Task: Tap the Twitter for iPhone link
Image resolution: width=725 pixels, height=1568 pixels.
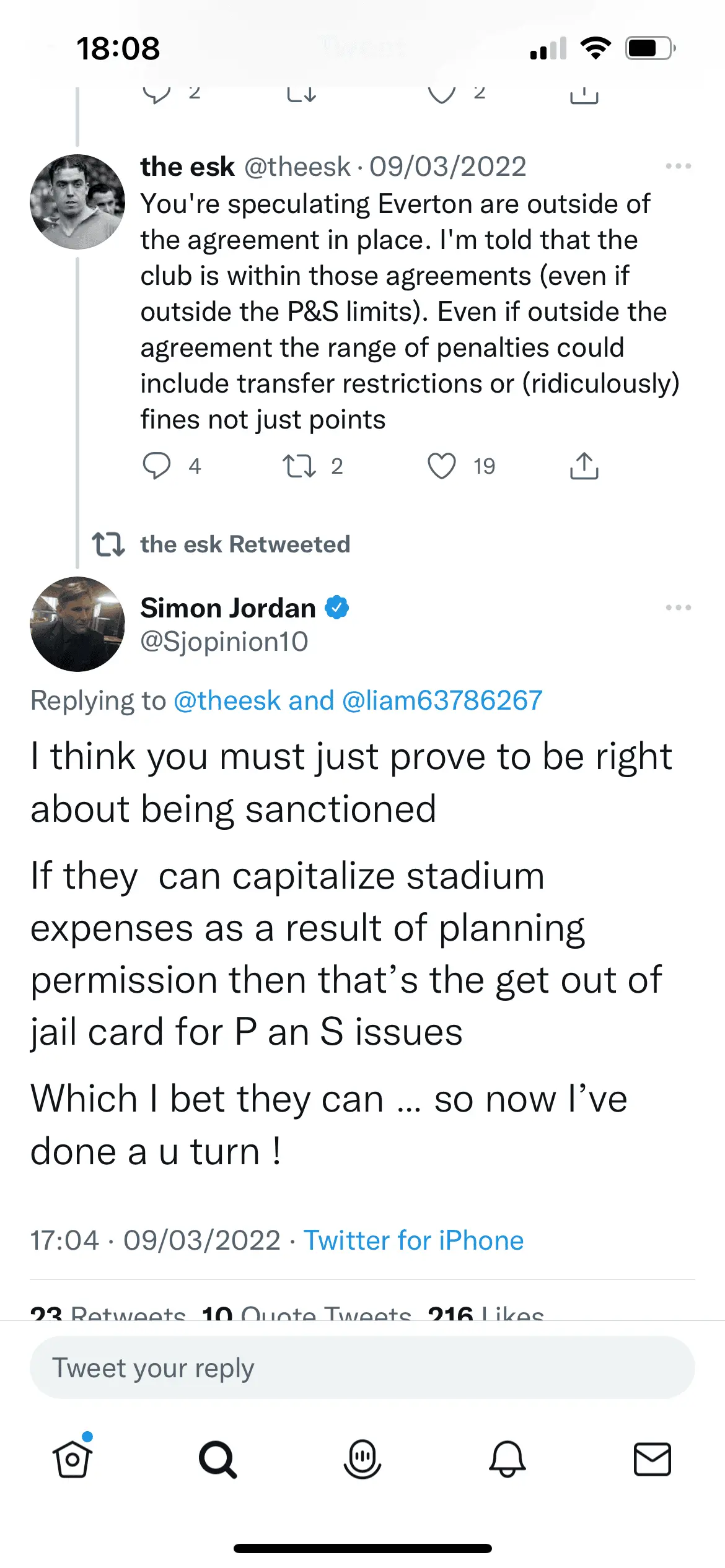Action: pos(413,1240)
